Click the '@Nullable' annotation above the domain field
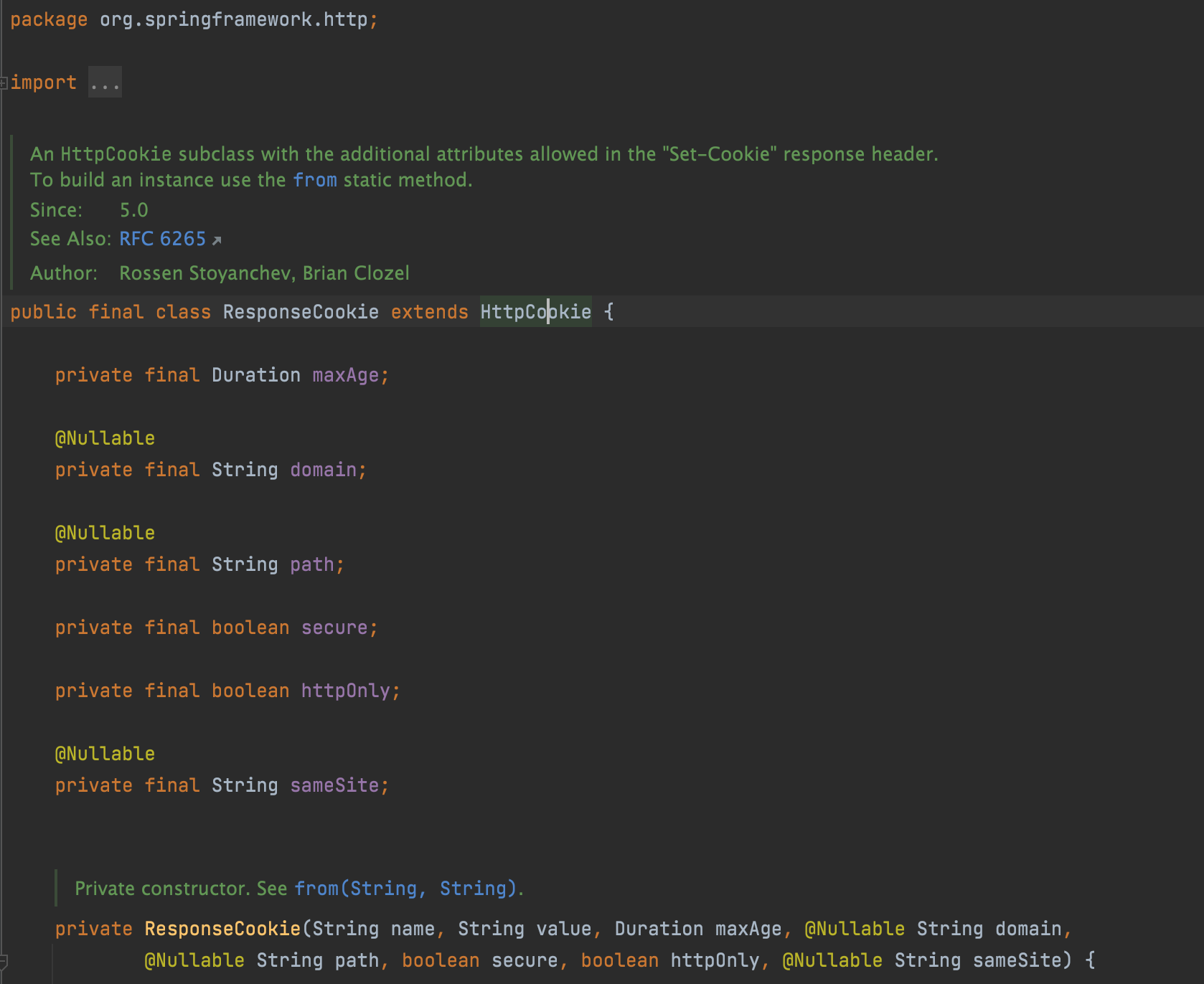This screenshot has width=1204, height=984. tap(105, 438)
